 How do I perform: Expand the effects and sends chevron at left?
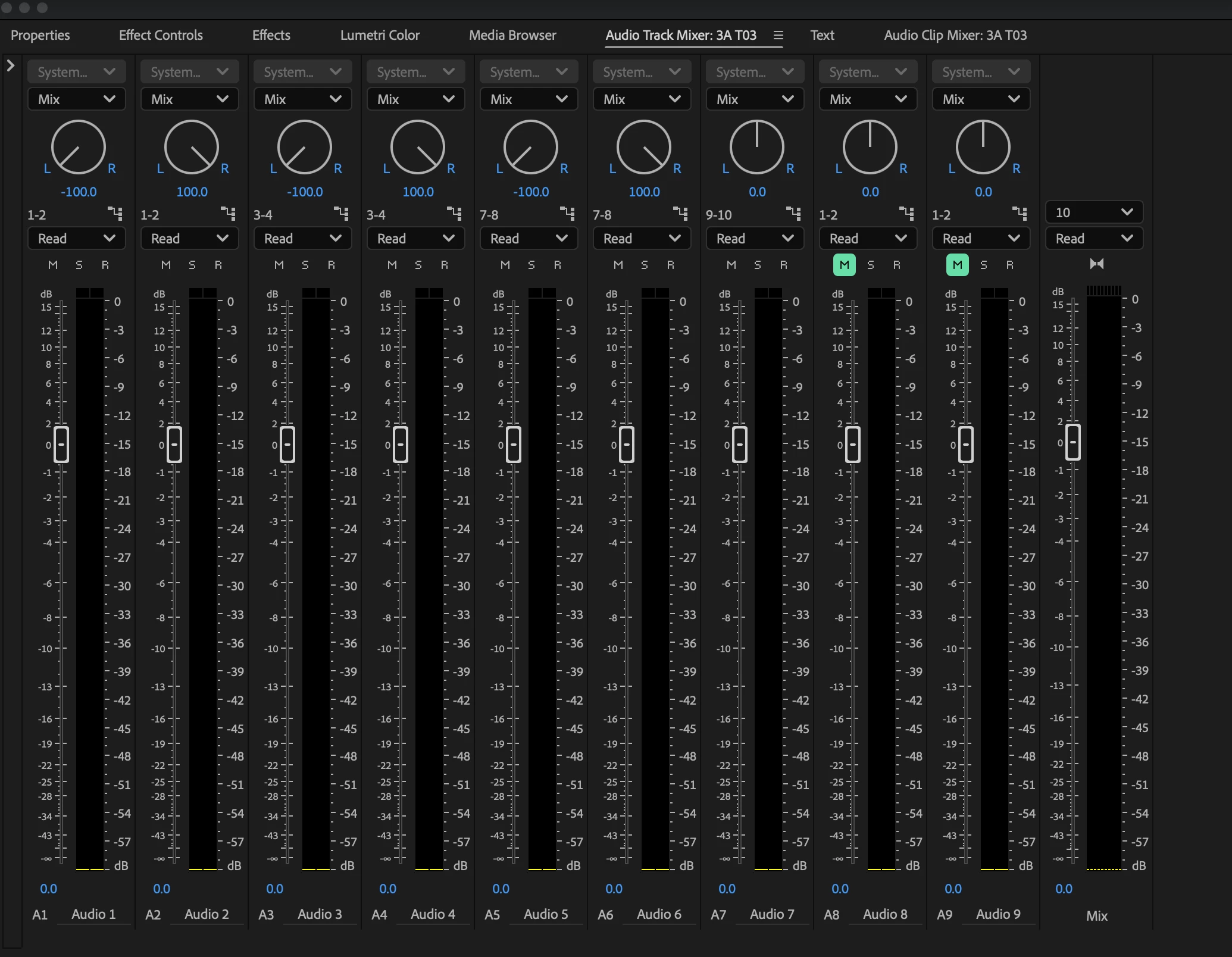coord(11,65)
